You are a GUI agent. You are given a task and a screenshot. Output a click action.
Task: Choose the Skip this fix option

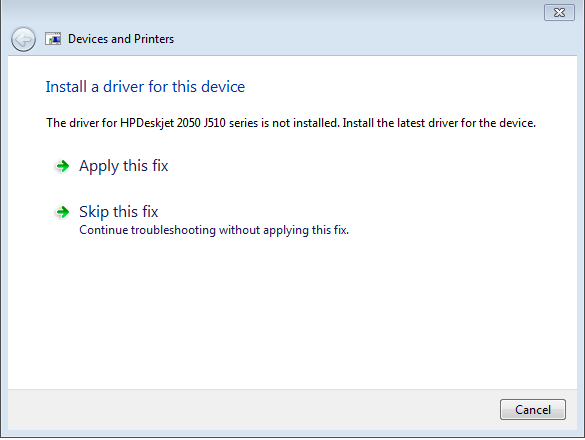[119, 212]
